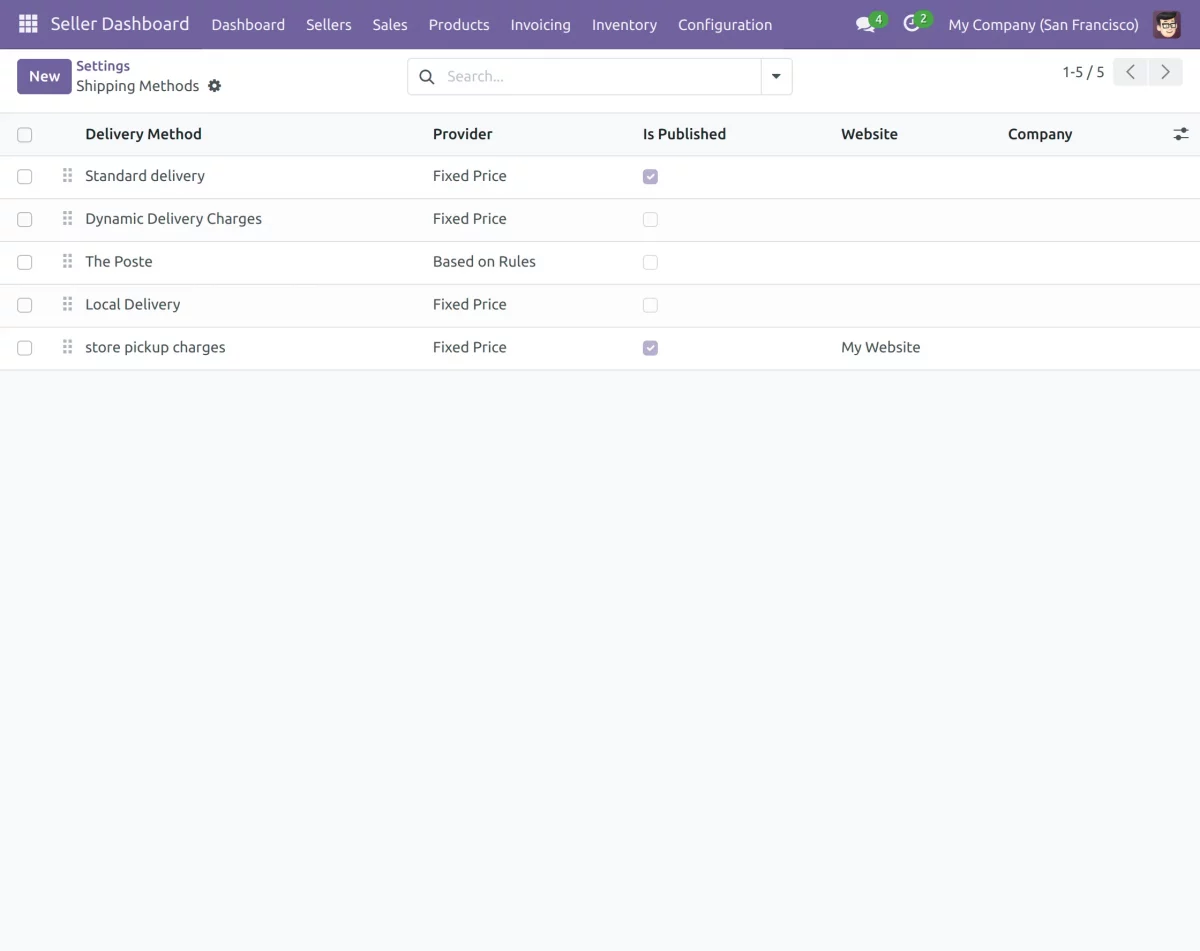This screenshot has width=1200, height=951.
Task: Tick the checkbox for Local Delivery row
Action: 25,305
